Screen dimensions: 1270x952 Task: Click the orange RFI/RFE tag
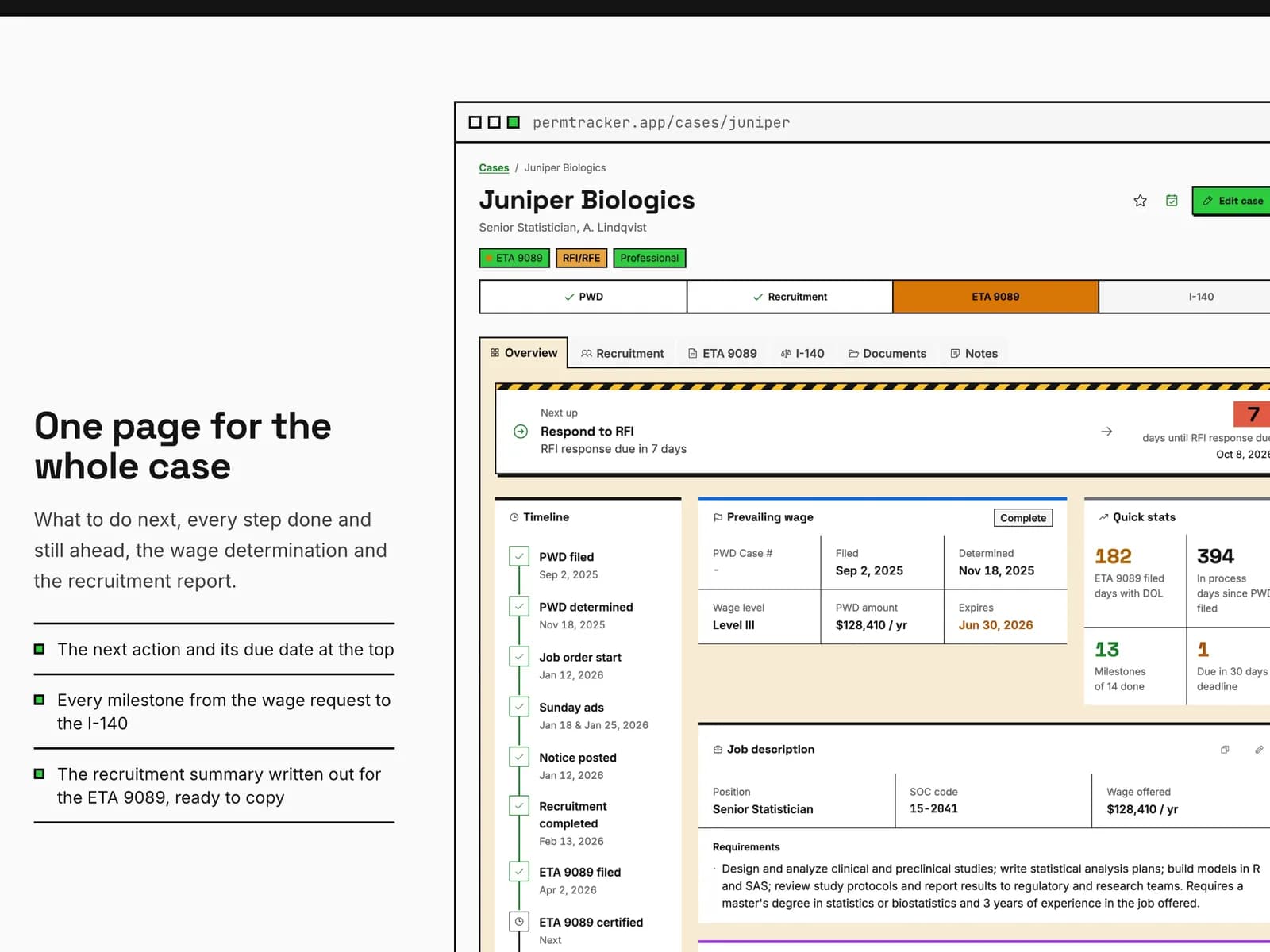click(x=581, y=258)
